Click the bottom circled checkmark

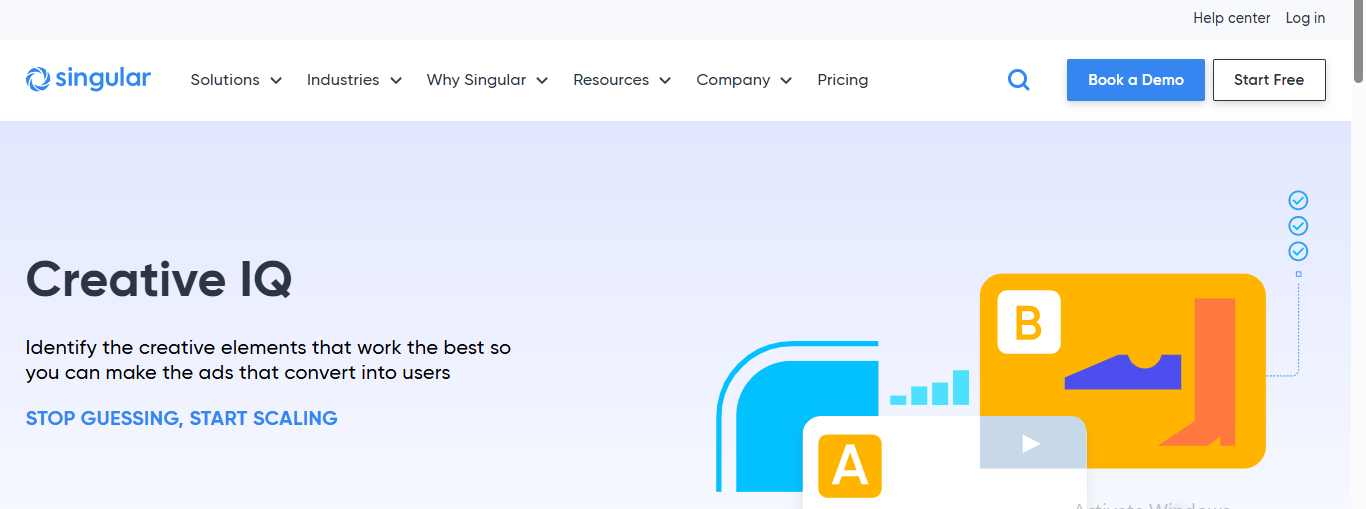[1298, 251]
